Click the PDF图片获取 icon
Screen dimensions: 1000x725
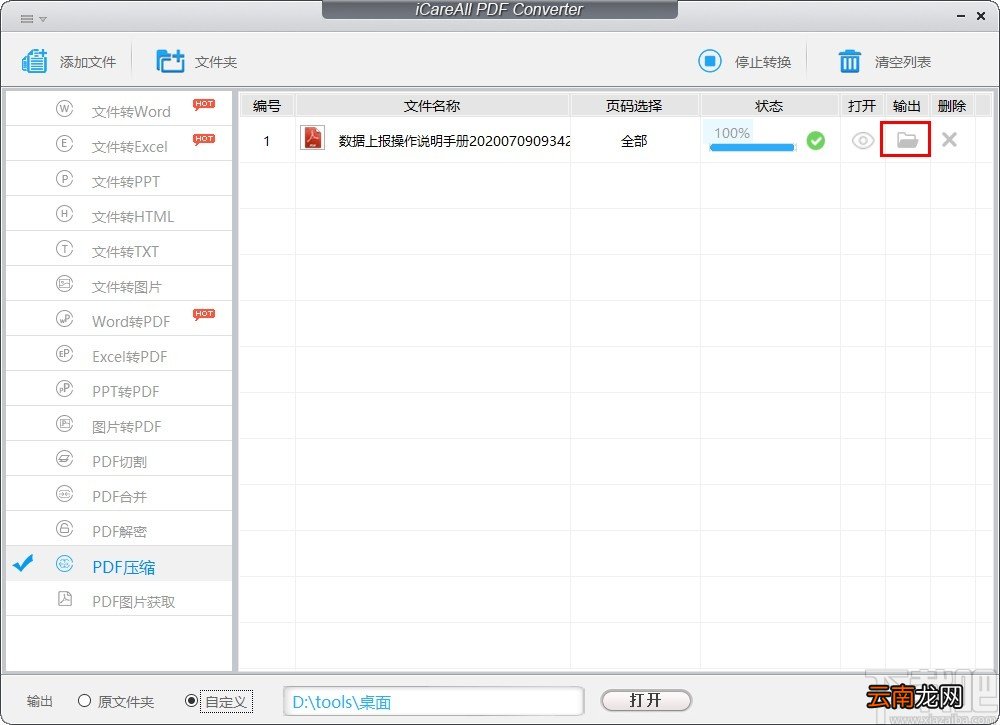point(64,599)
